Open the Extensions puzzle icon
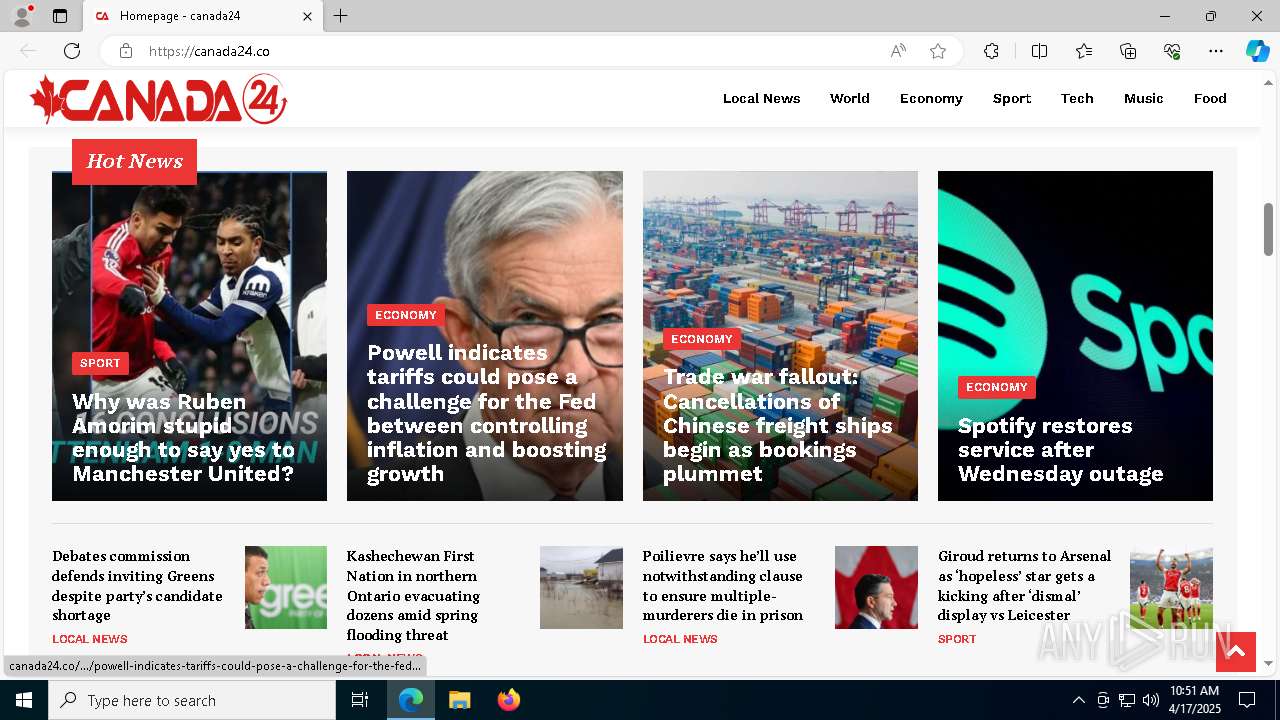The height and width of the screenshot is (720, 1280). 991,51
